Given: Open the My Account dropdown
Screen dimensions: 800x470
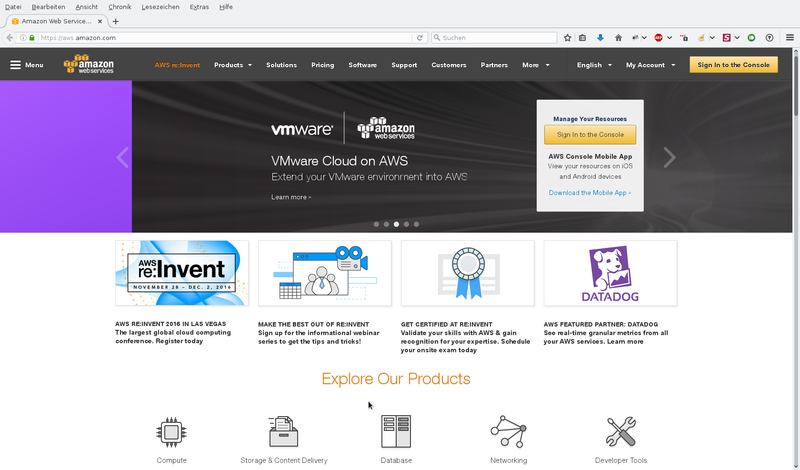Looking at the screenshot, I should (651, 65).
